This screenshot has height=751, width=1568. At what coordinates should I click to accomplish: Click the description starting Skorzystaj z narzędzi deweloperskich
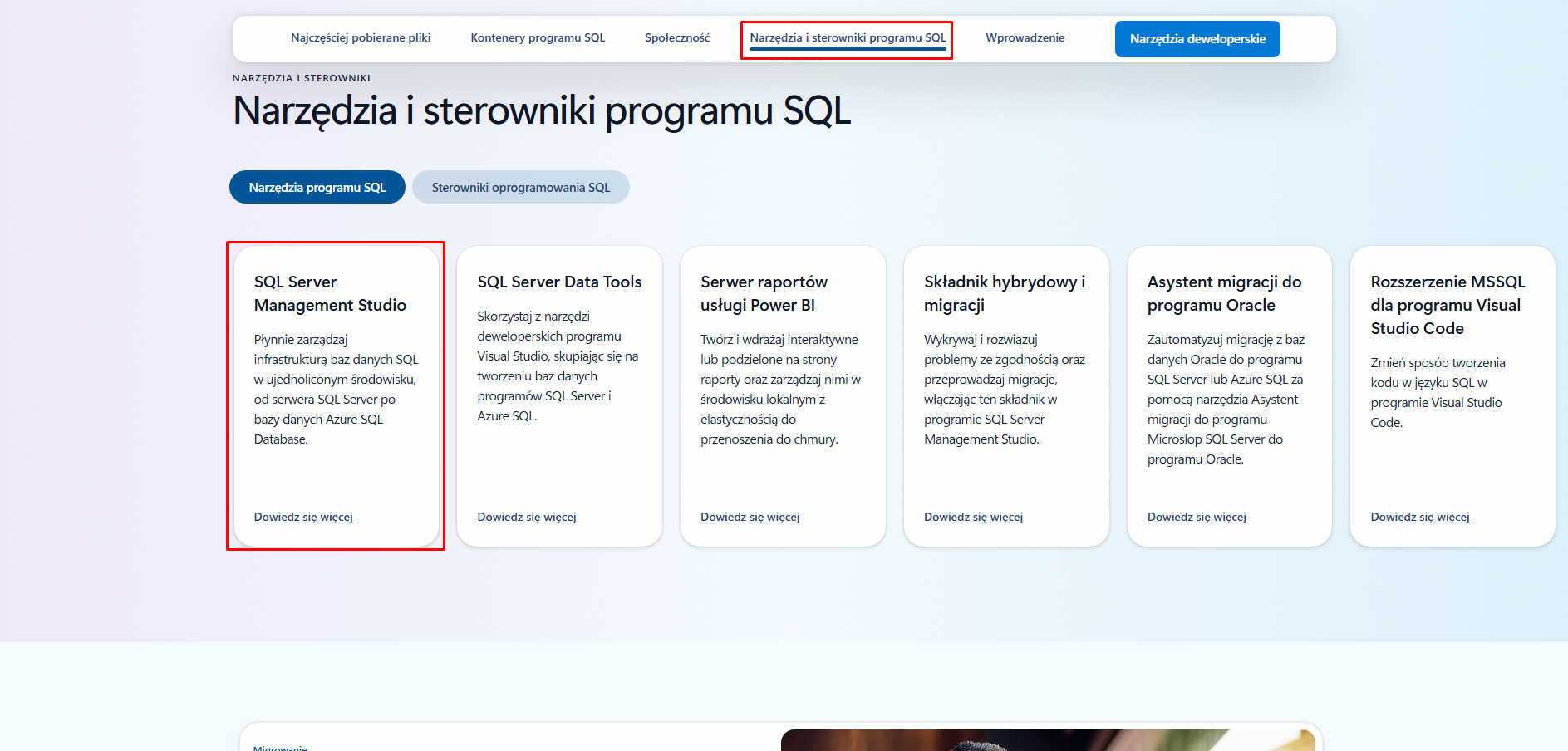(558, 366)
